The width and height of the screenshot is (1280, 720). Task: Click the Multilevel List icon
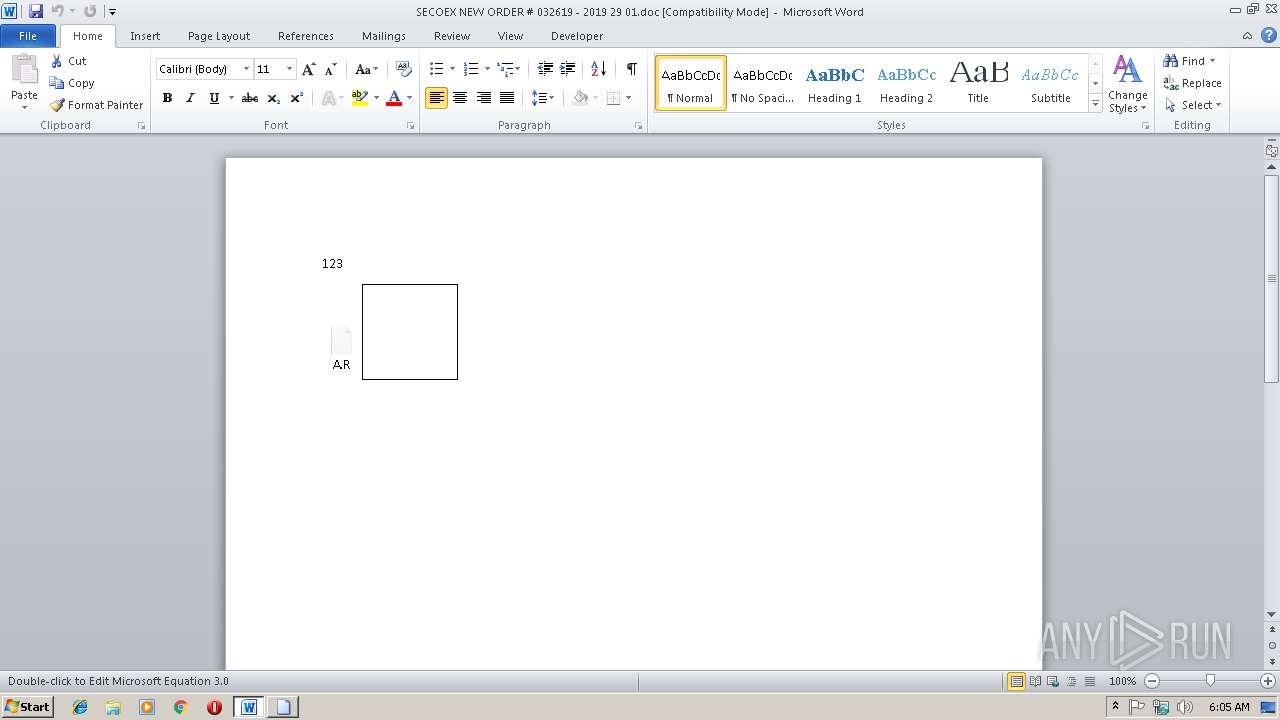[505, 69]
